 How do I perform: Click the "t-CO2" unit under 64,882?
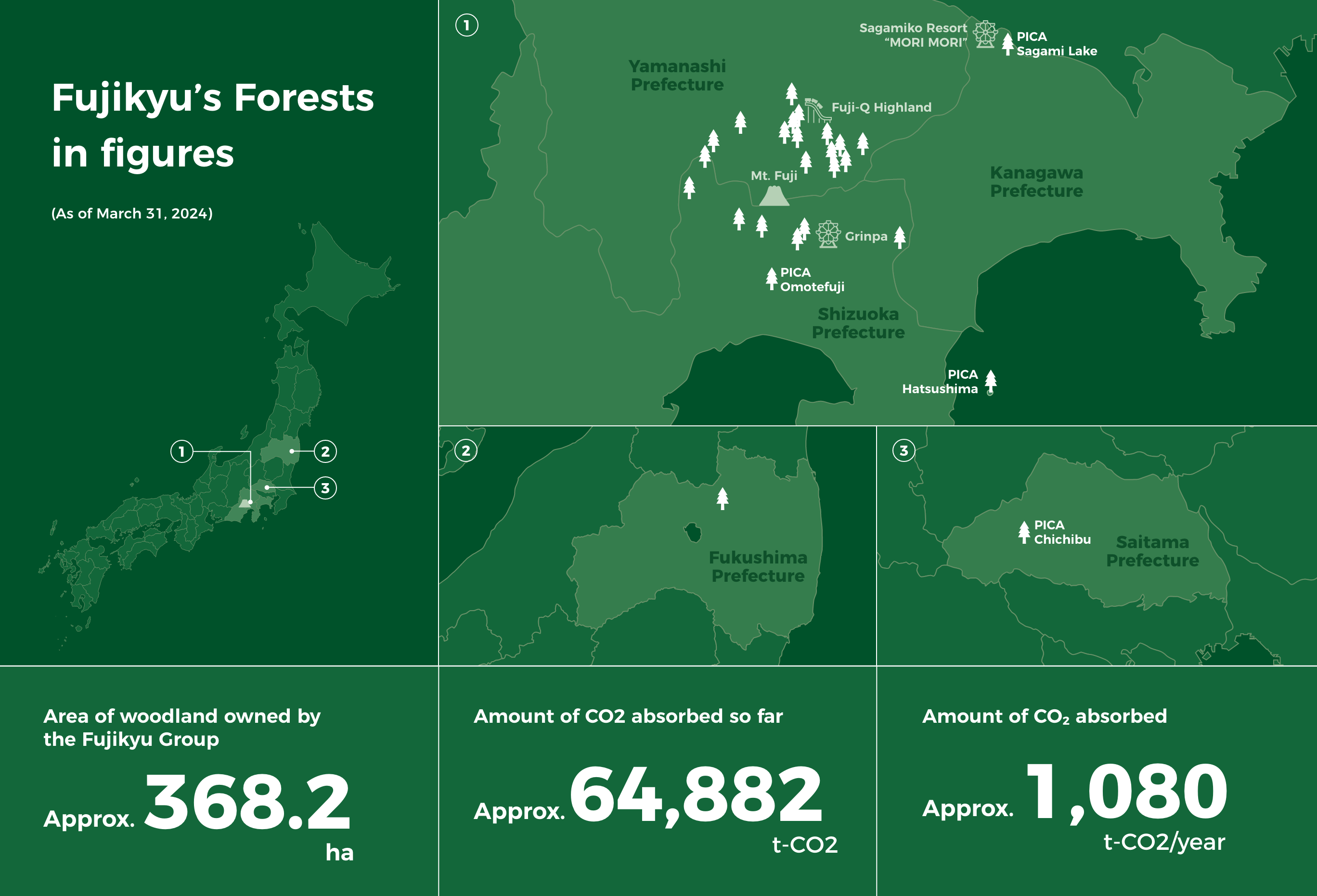[x=805, y=845]
